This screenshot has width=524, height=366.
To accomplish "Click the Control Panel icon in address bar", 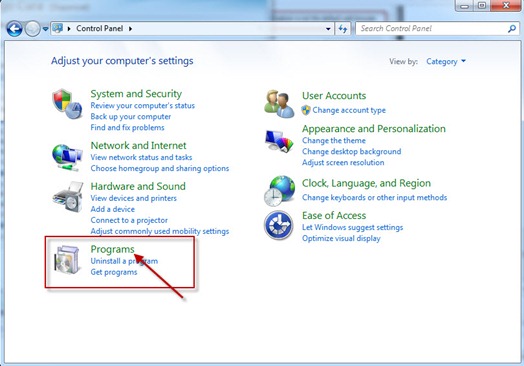I will pyautogui.click(x=58, y=28).
